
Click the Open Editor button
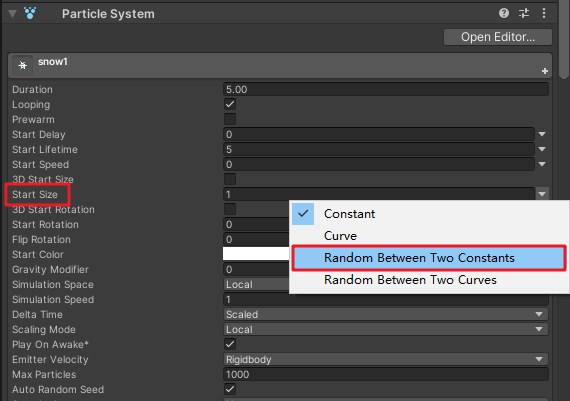click(x=498, y=37)
